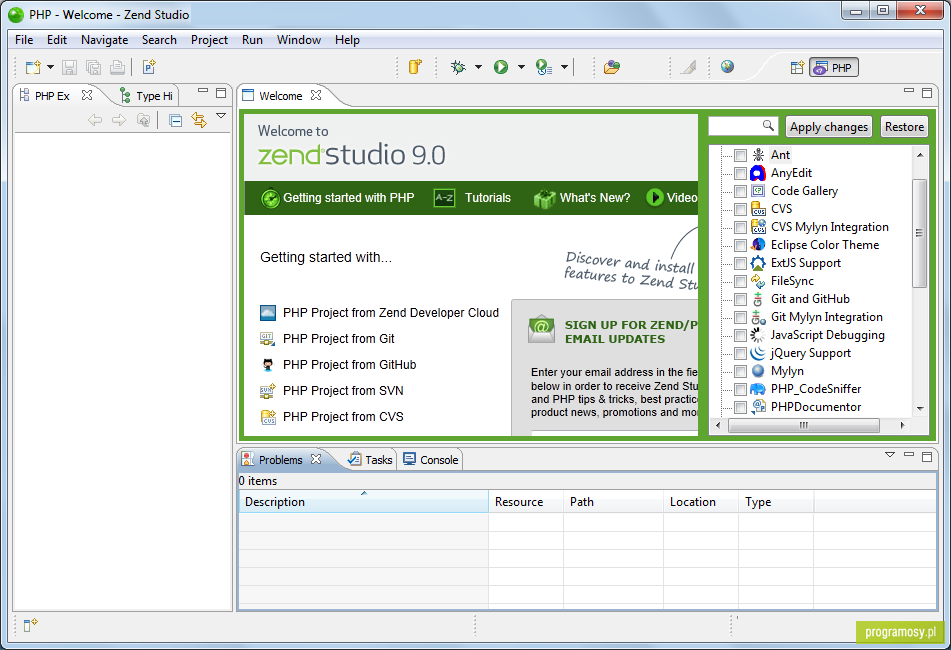Click the Forward arrow in PHP Explorer
Viewport: 951px width, 650px height.
click(119, 120)
